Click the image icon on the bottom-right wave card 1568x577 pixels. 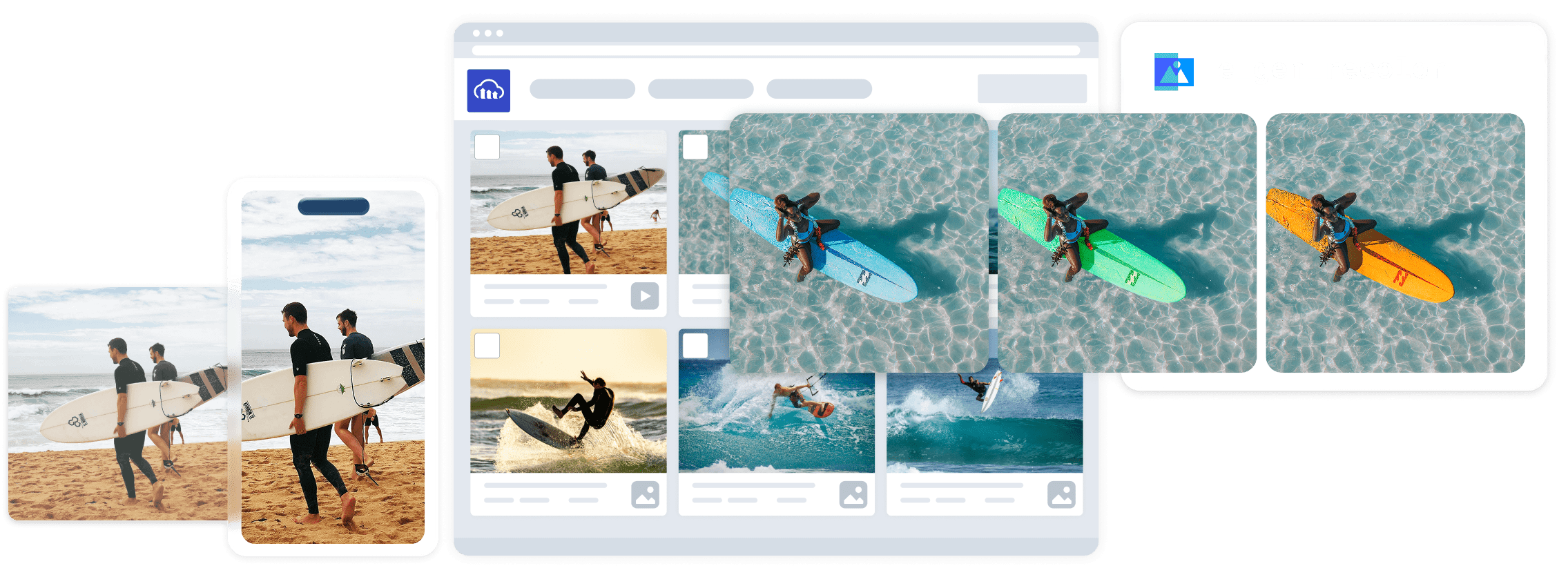click(x=1061, y=494)
